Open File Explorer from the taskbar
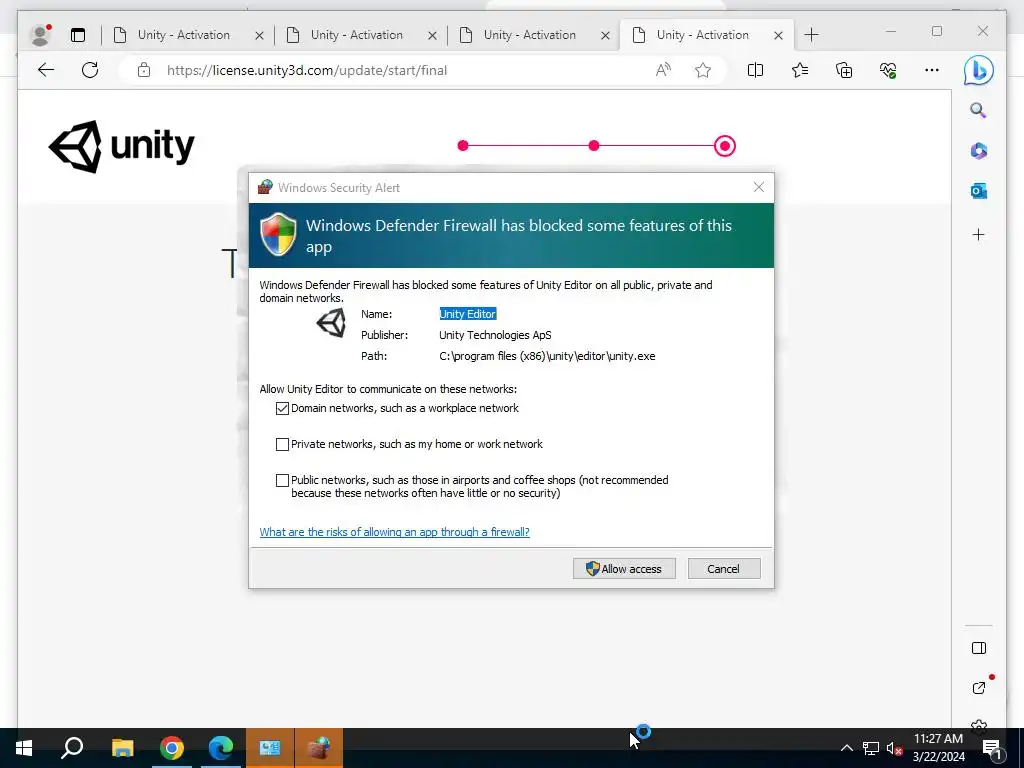 (x=122, y=748)
